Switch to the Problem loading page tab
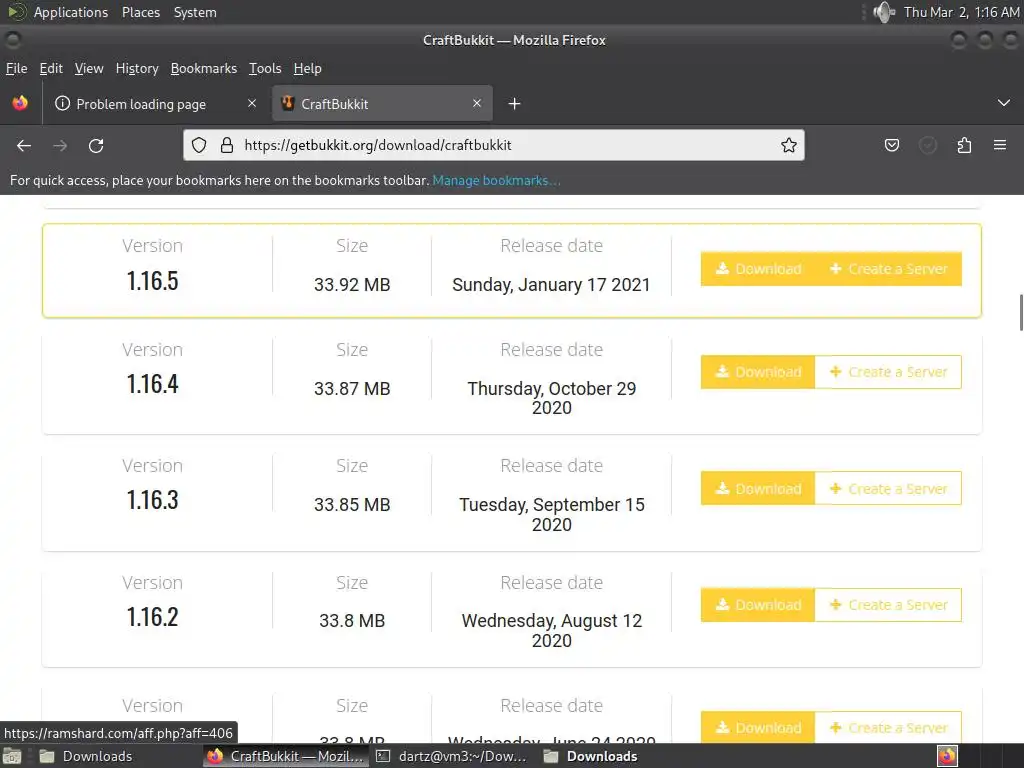 pos(155,104)
